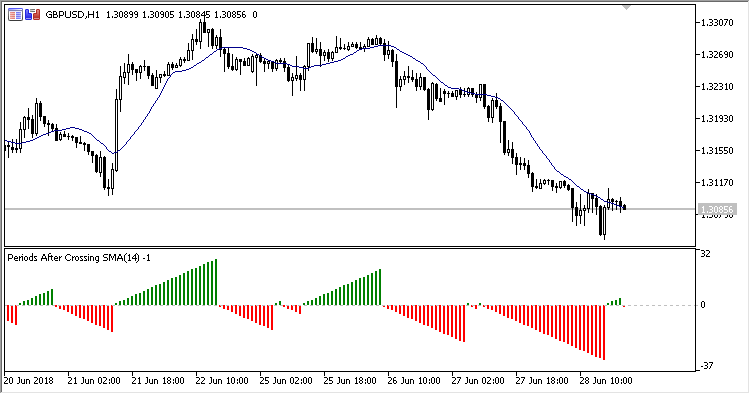The image size is (750, 394).
Task: Click the 25 Jun 02:00 time label
Action: pos(286,381)
